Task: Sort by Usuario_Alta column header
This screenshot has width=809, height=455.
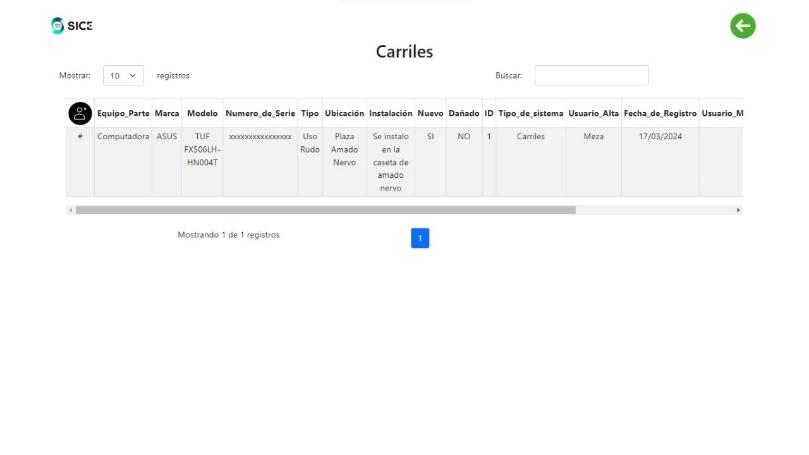Action: coord(593,113)
